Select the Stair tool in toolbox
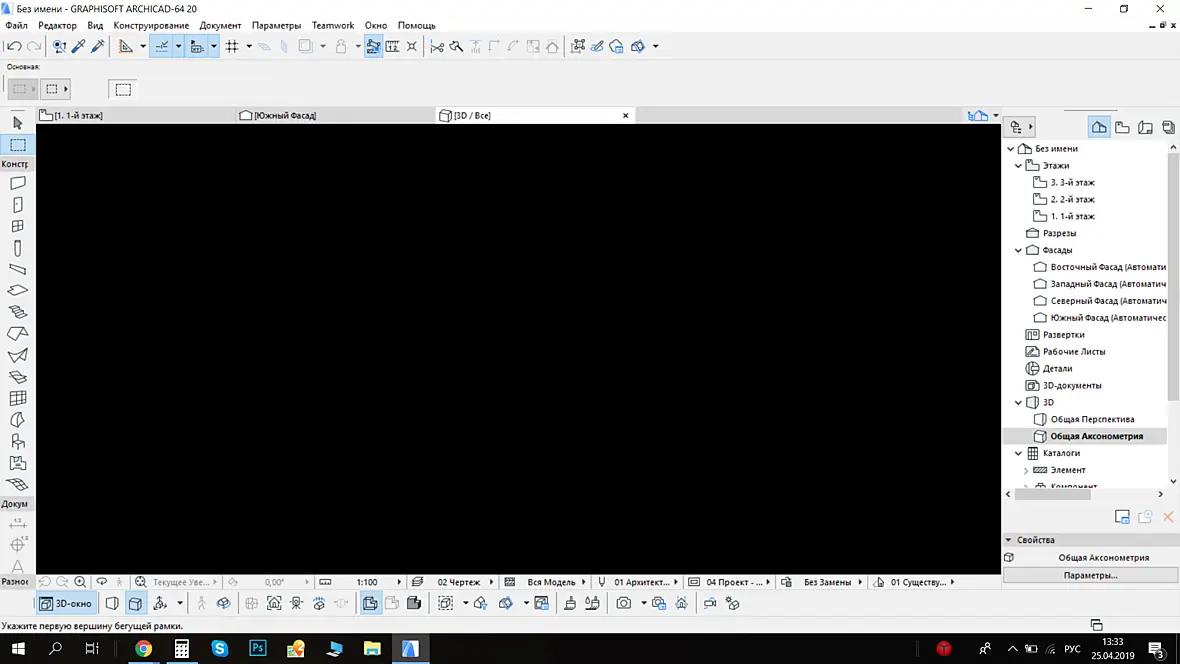The height and width of the screenshot is (664, 1180). point(17,312)
